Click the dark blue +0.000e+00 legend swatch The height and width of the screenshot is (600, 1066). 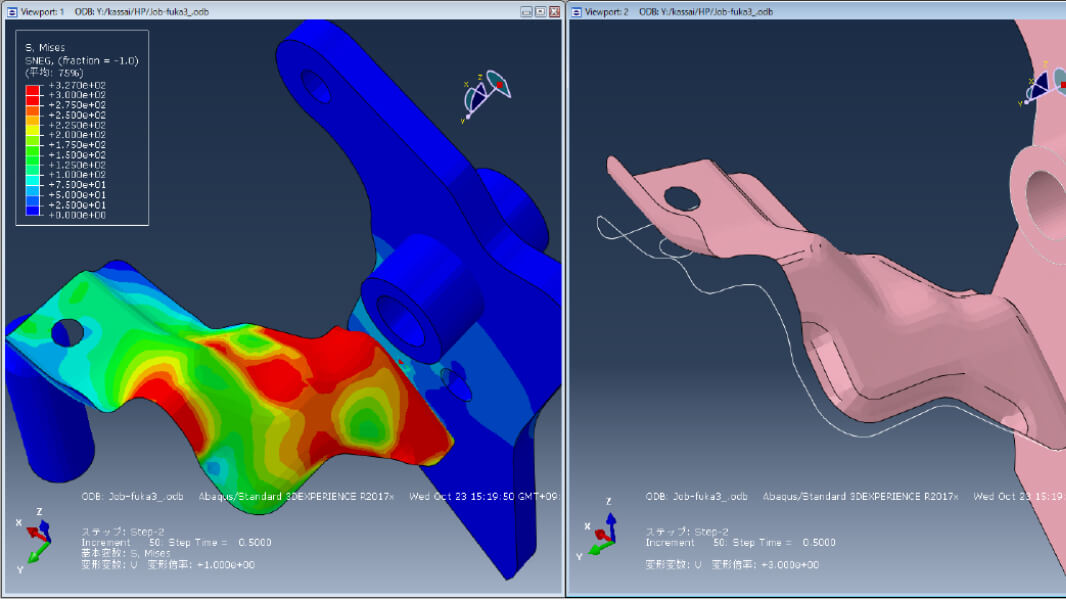pos(32,214)
